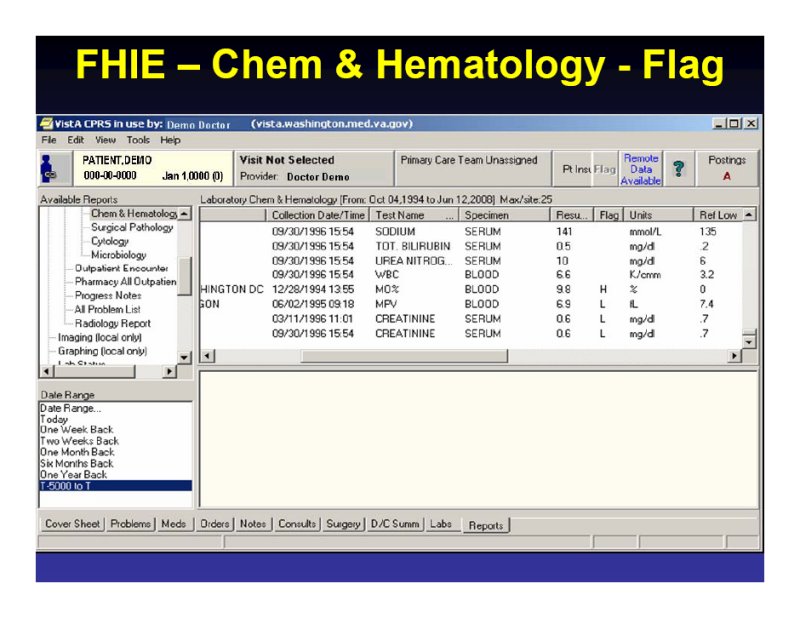Viewport: 800px width, 618px height.
Task: Open the Edit menu
Action: (x=76, y=140)
